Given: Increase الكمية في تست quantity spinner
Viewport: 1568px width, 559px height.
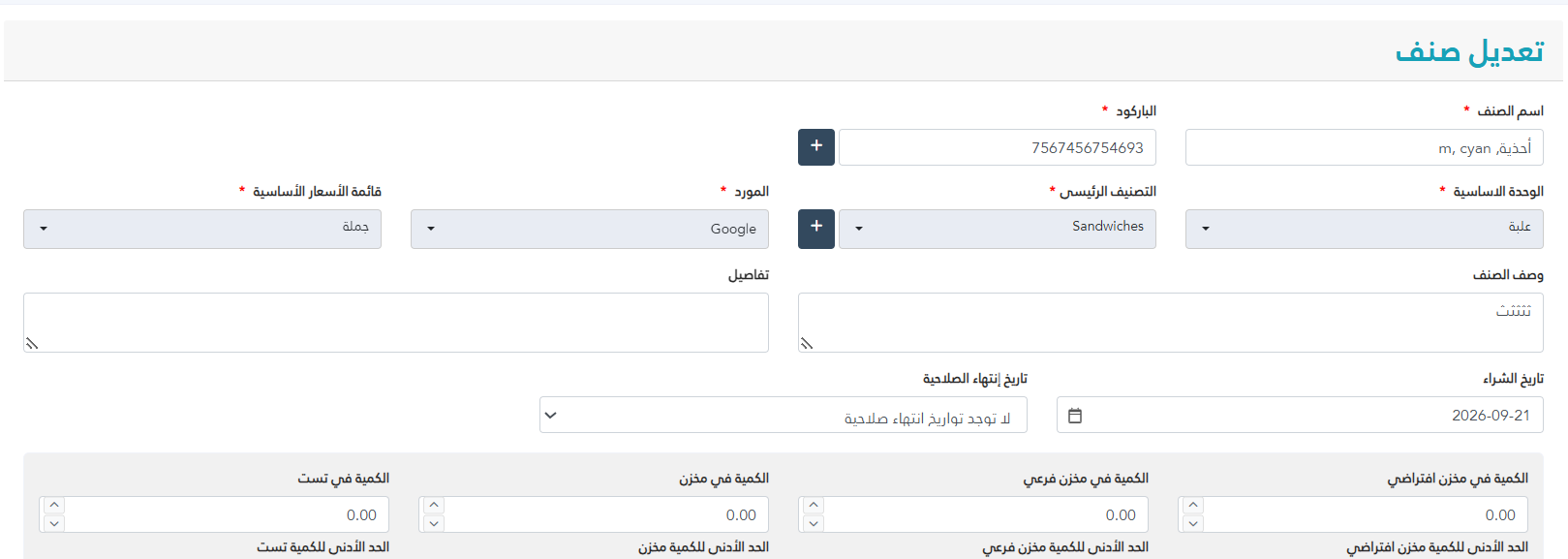Looking at the screenshot, I should coord(54,506).
